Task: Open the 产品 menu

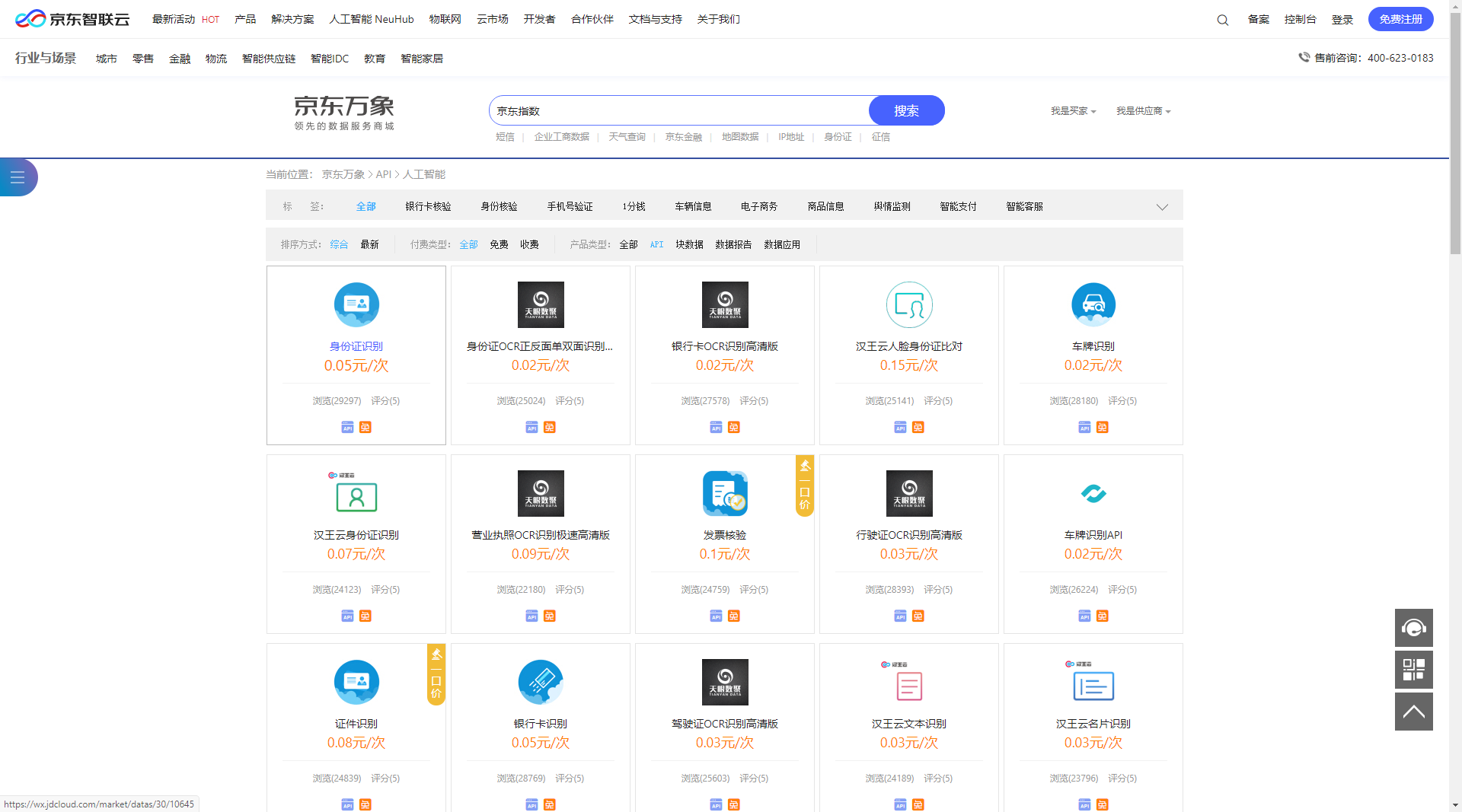Action: (245, 19)
